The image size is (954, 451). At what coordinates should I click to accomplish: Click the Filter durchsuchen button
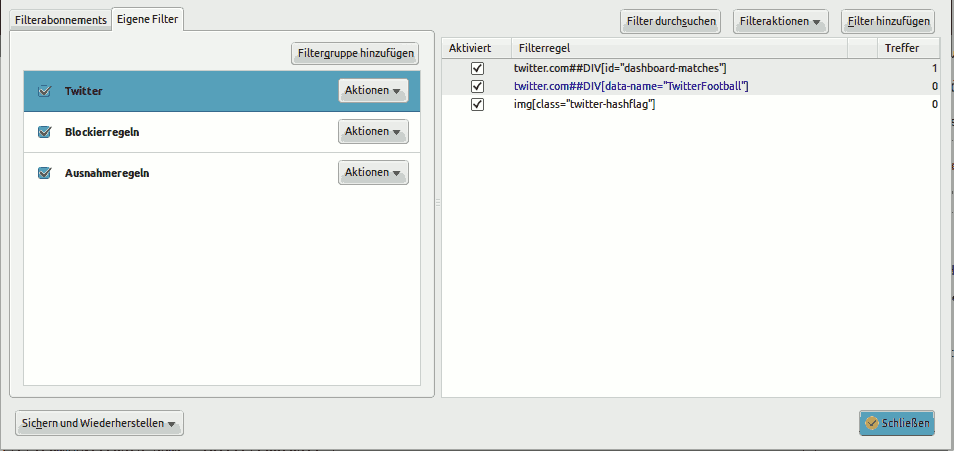coord(669,21)
